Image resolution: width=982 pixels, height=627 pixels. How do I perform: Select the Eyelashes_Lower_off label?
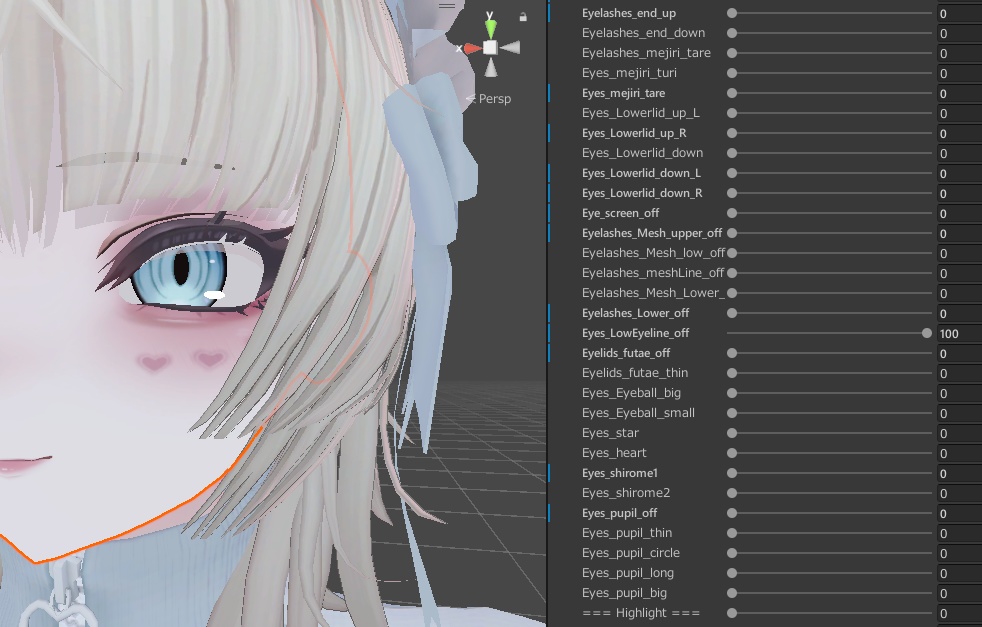pyautogui.click(x=636, y=313)
